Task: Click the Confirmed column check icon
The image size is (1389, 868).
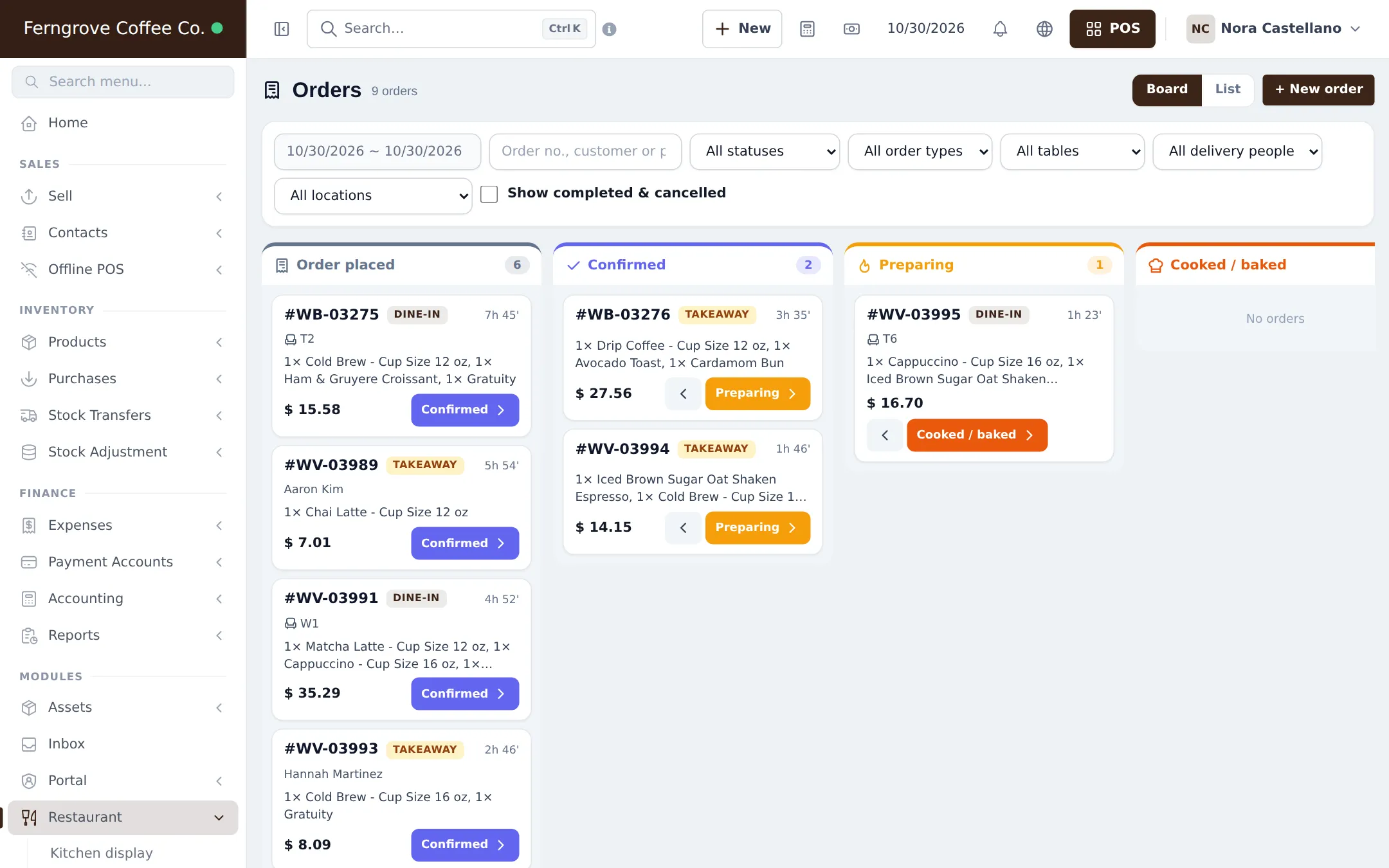Action: coord(574,266)
